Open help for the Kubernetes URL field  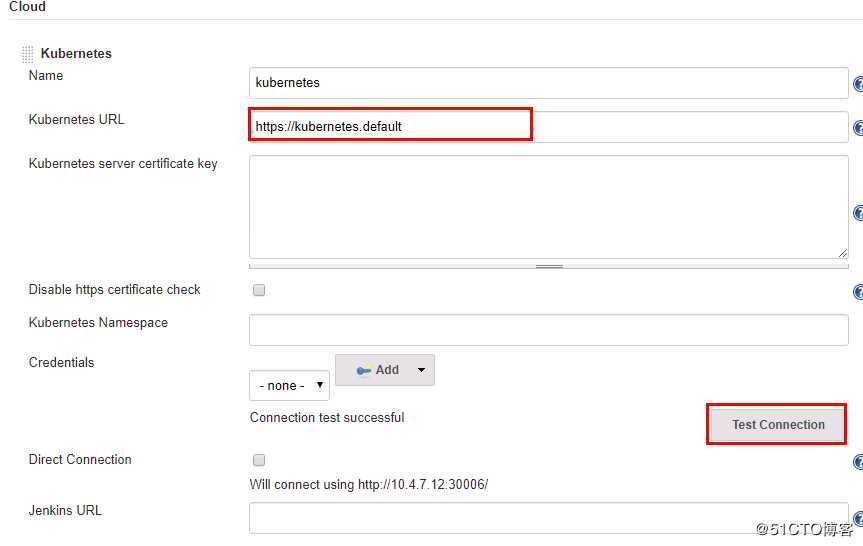pos(858,128)
